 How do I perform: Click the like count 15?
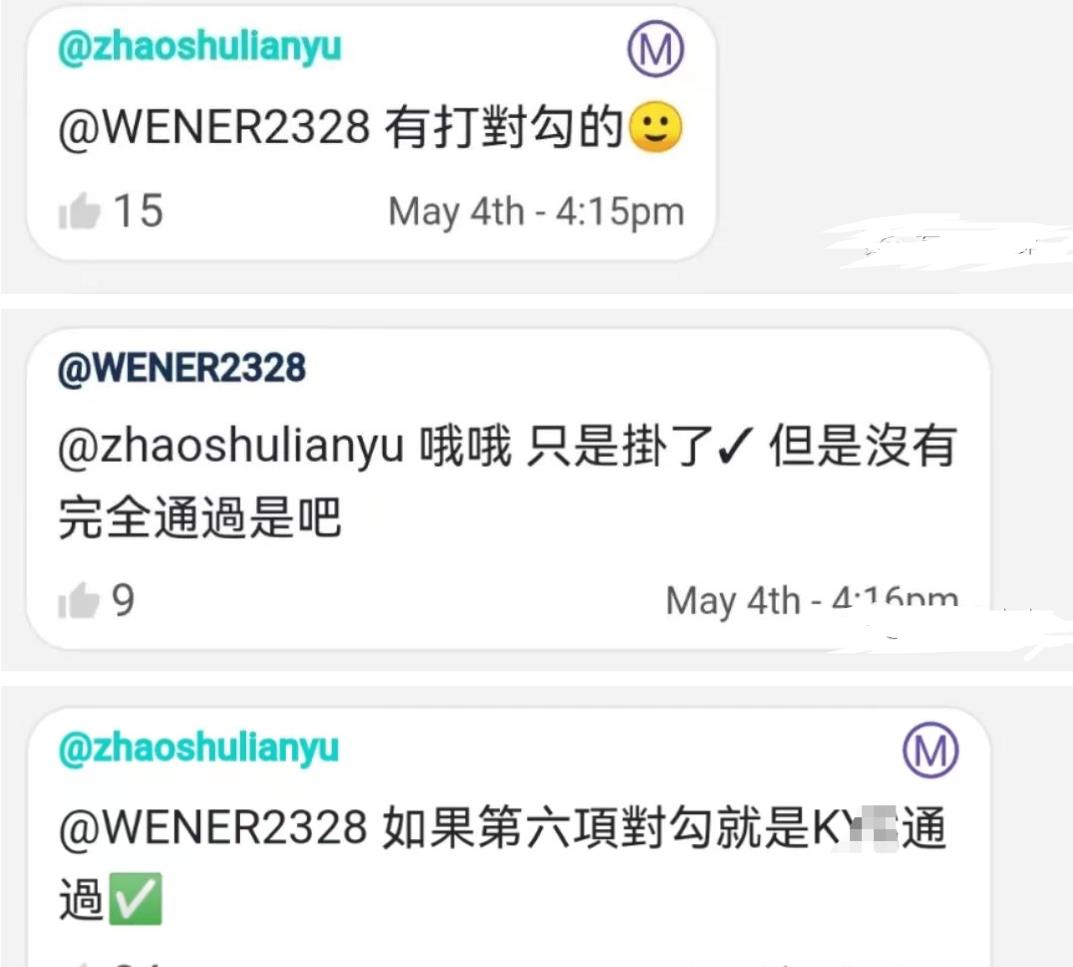click(138, 210)
